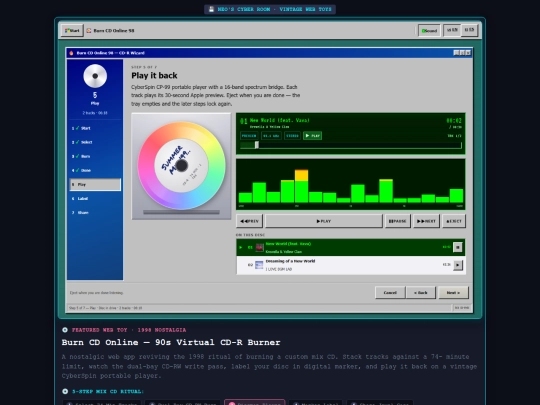Click the 00:02 elapsed time readout

[x=454, y=121]
